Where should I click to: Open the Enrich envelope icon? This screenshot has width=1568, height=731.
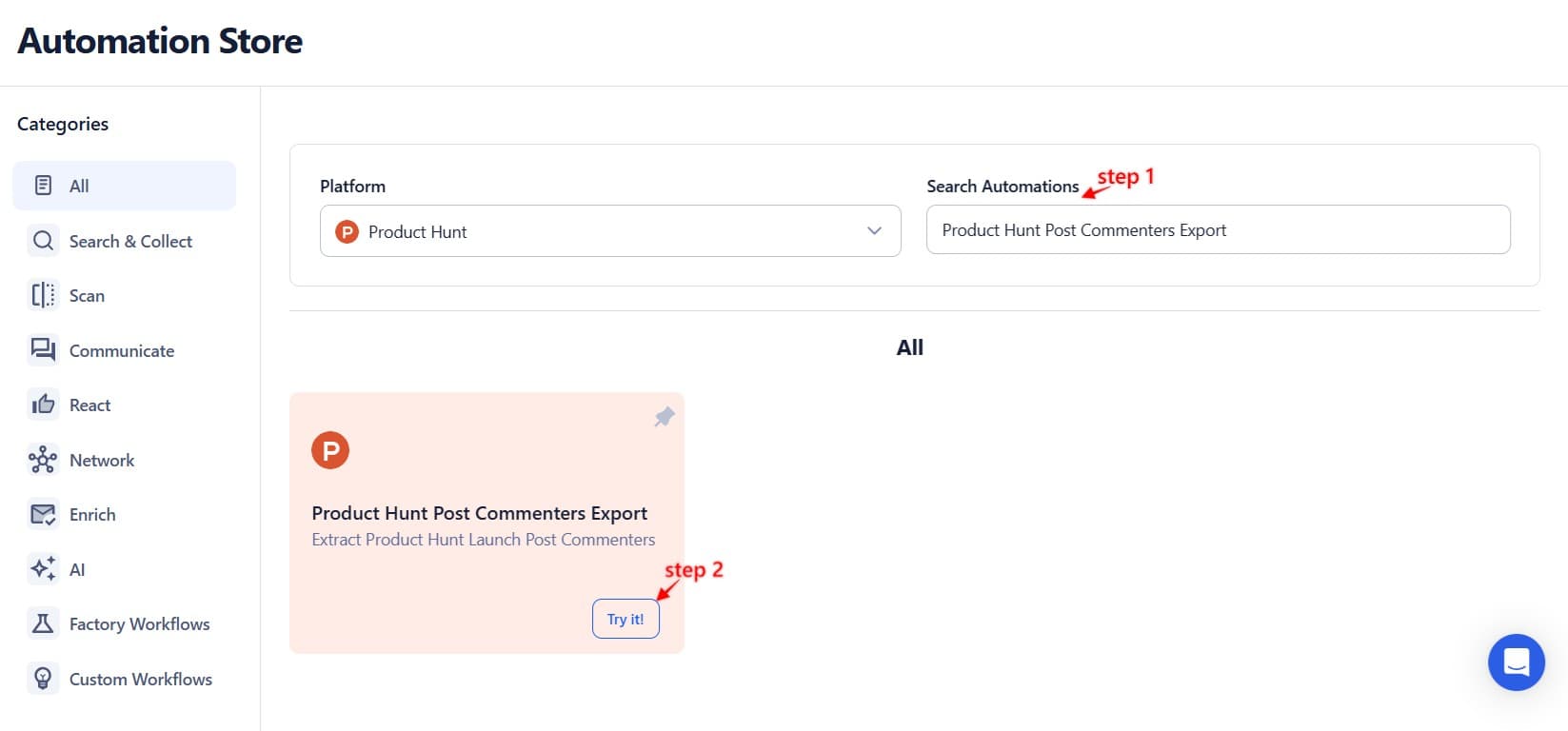pyautogui.click(x=43, y=514)
